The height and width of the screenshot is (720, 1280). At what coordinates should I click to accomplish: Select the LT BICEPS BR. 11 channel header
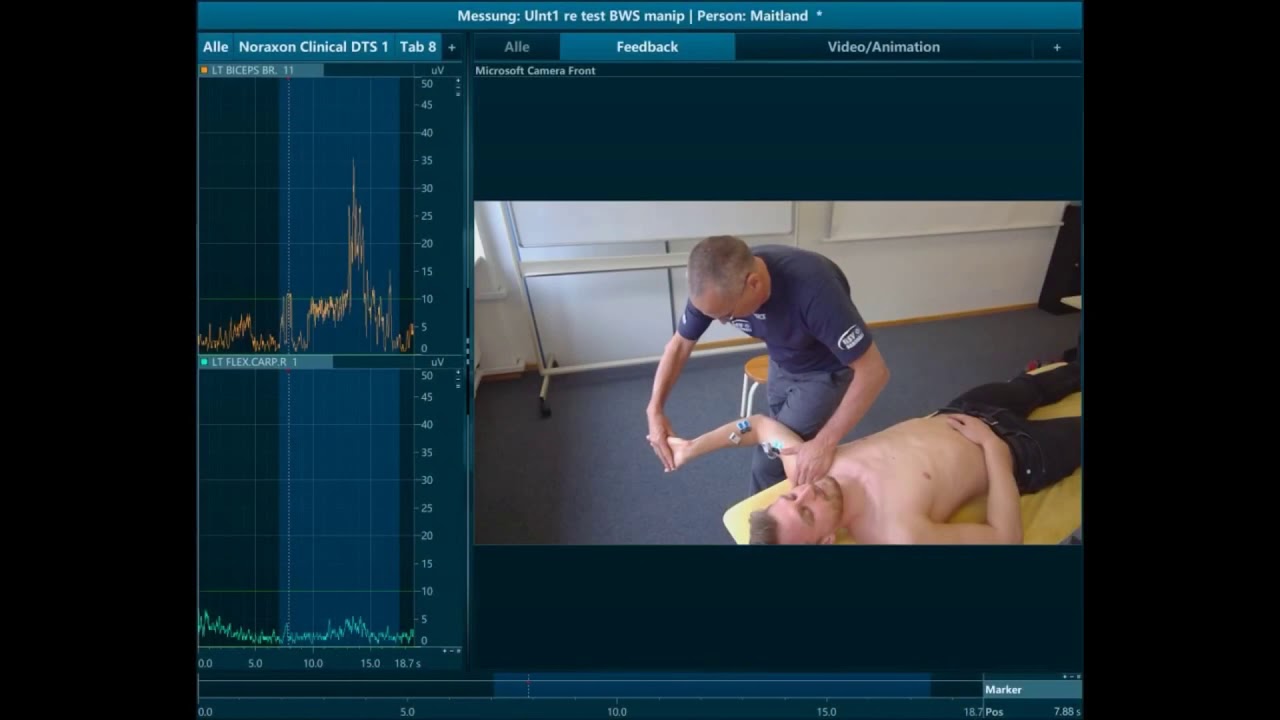(x=261, y=71)
